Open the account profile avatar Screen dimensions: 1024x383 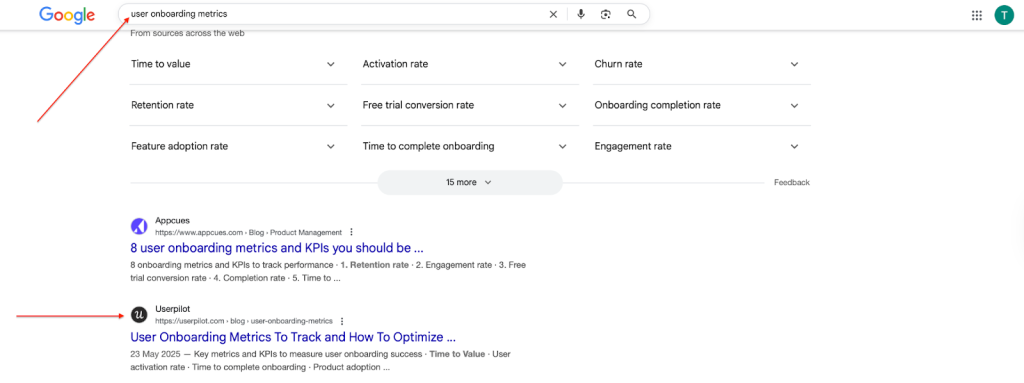pos(1004,15)
